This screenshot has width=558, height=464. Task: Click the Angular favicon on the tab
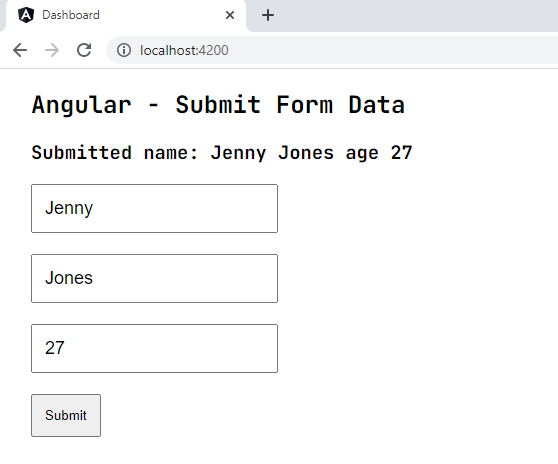pyautogui.click(x=26, y=15)
